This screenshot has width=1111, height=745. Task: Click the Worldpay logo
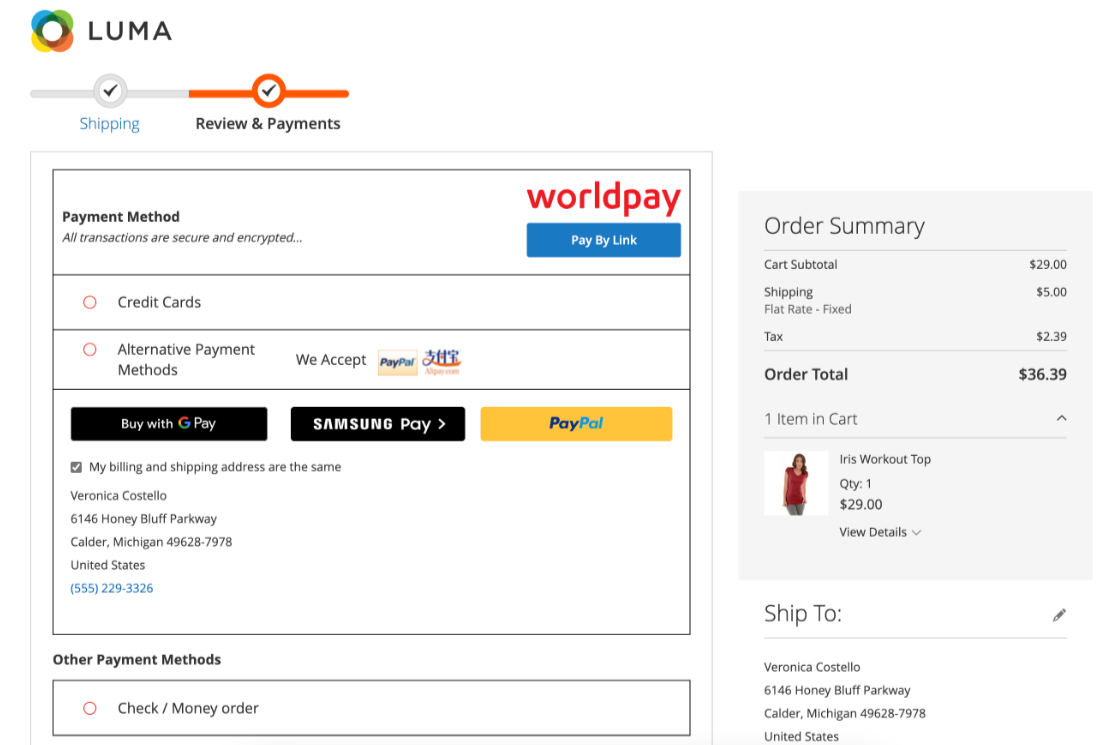(604, 198)
